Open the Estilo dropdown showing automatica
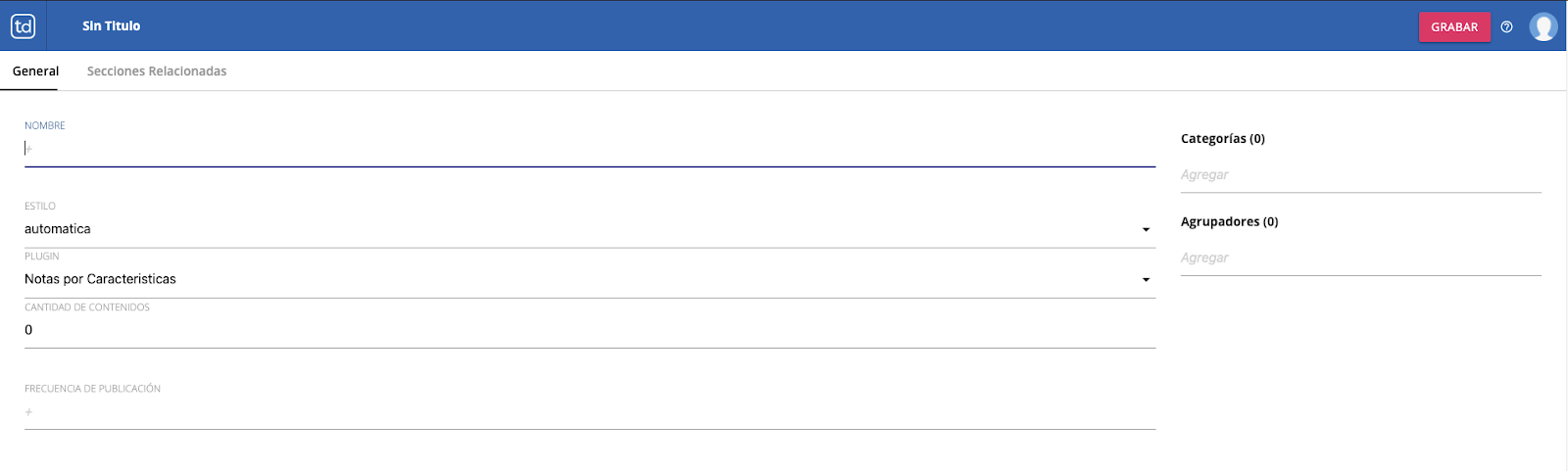Screen dimensions: 1568x471 point(578,229)
